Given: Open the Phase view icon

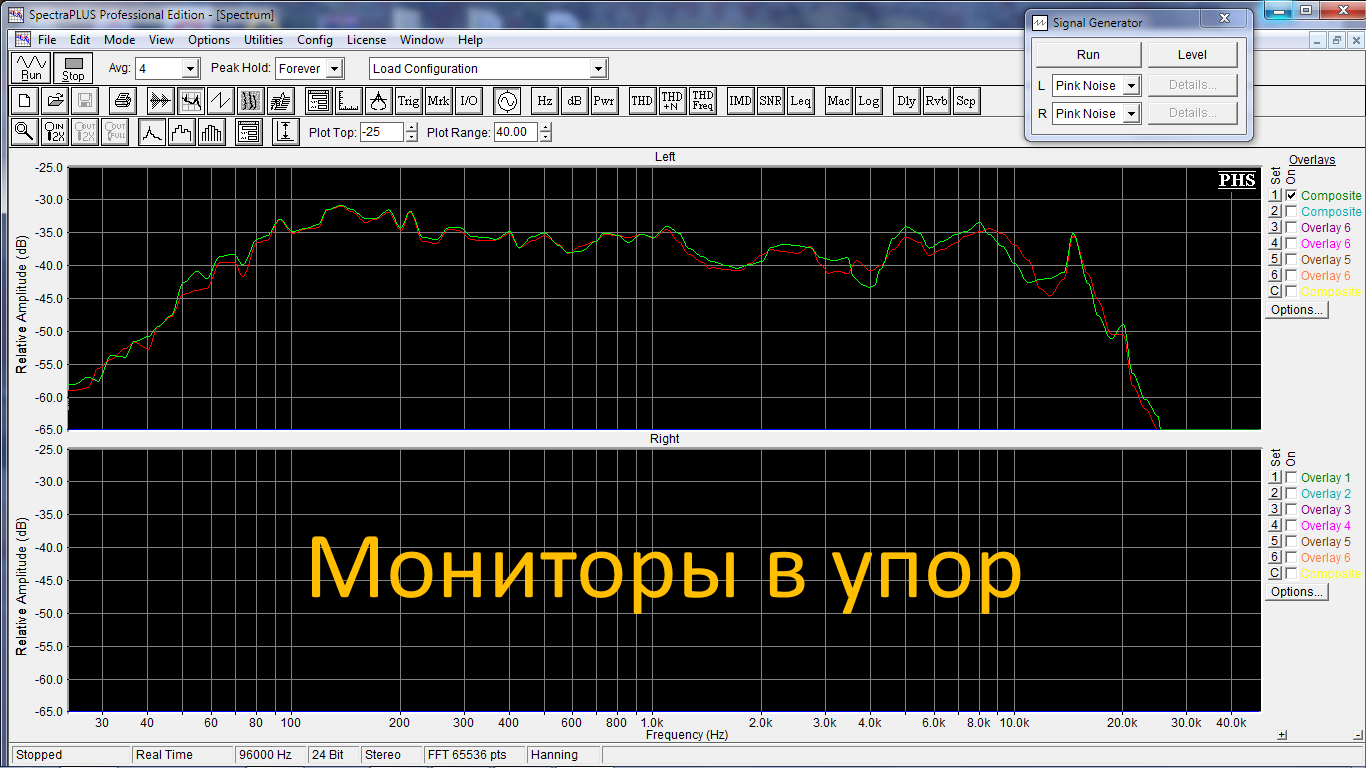Looking at the screenshot, I should point(221,101).
